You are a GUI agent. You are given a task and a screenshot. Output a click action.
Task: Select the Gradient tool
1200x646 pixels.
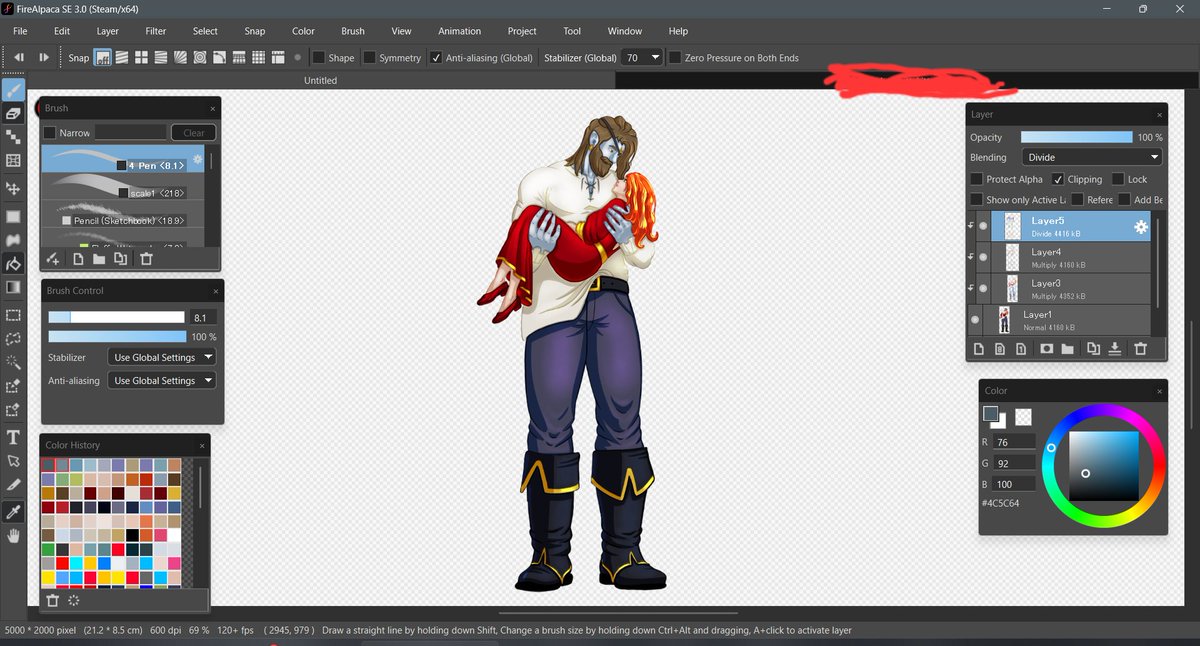tap(13, 287)
